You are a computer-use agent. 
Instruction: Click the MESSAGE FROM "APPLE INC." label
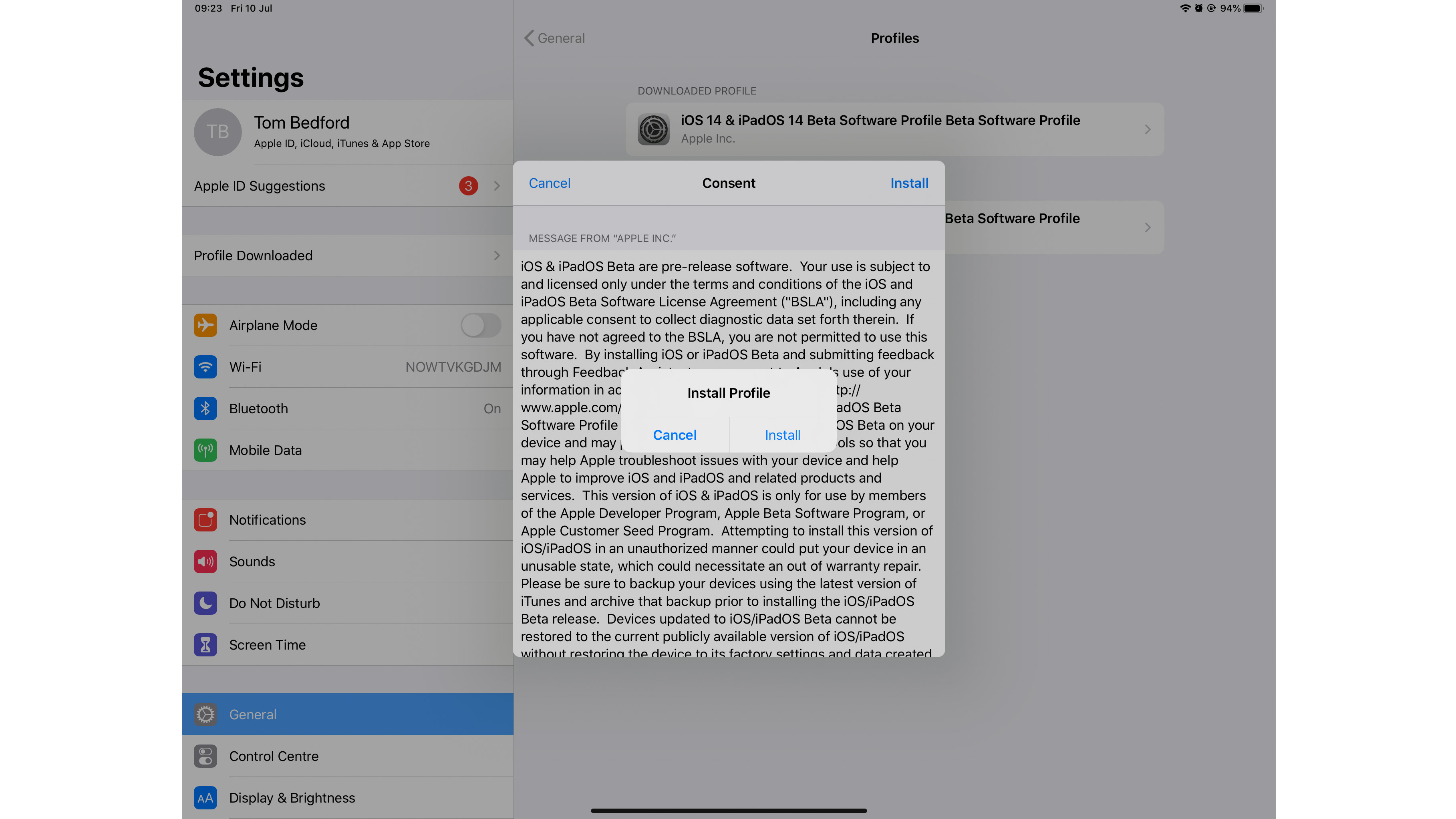click(602, 239)
